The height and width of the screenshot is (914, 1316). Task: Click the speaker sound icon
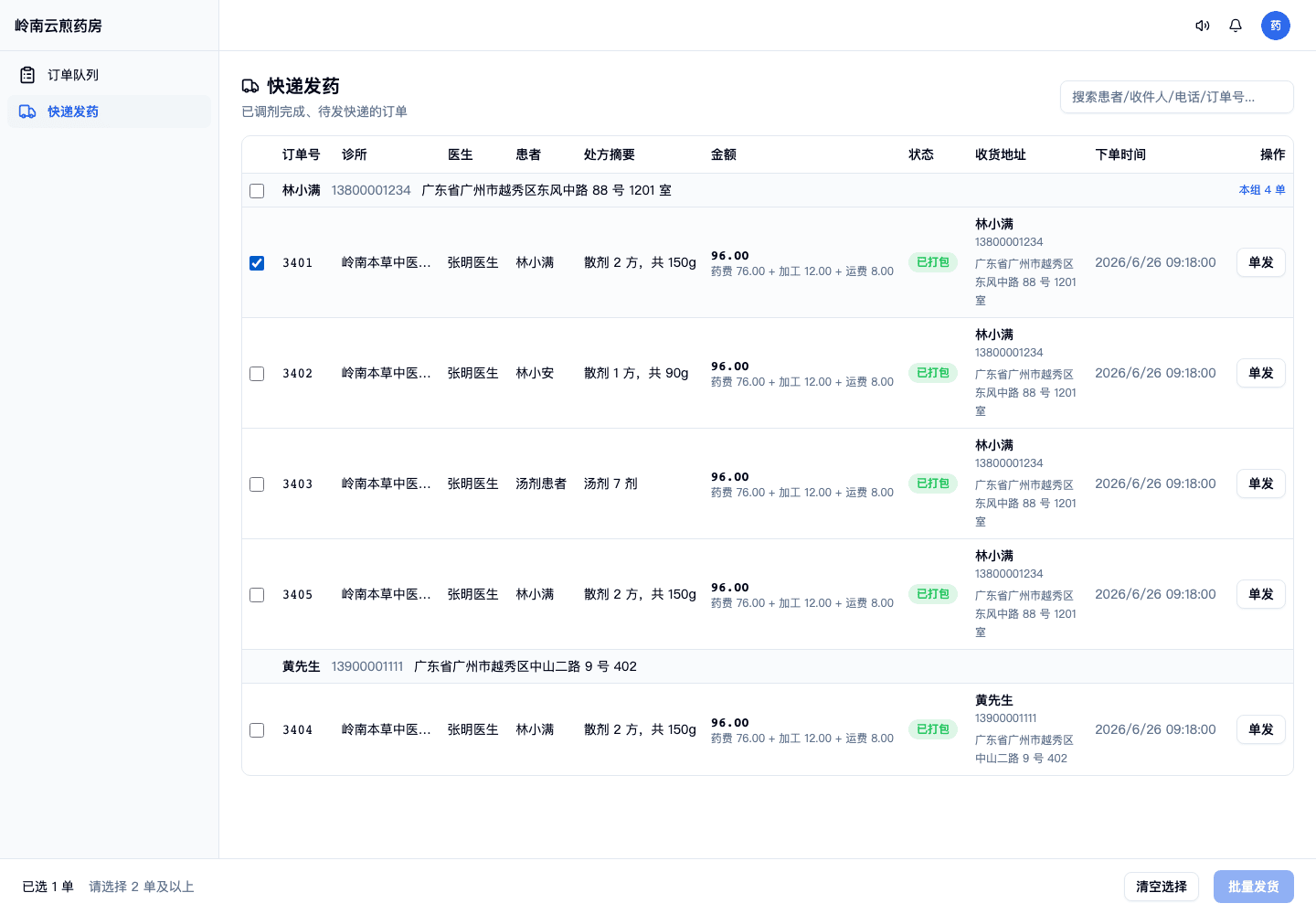[x=1203, y=26]
